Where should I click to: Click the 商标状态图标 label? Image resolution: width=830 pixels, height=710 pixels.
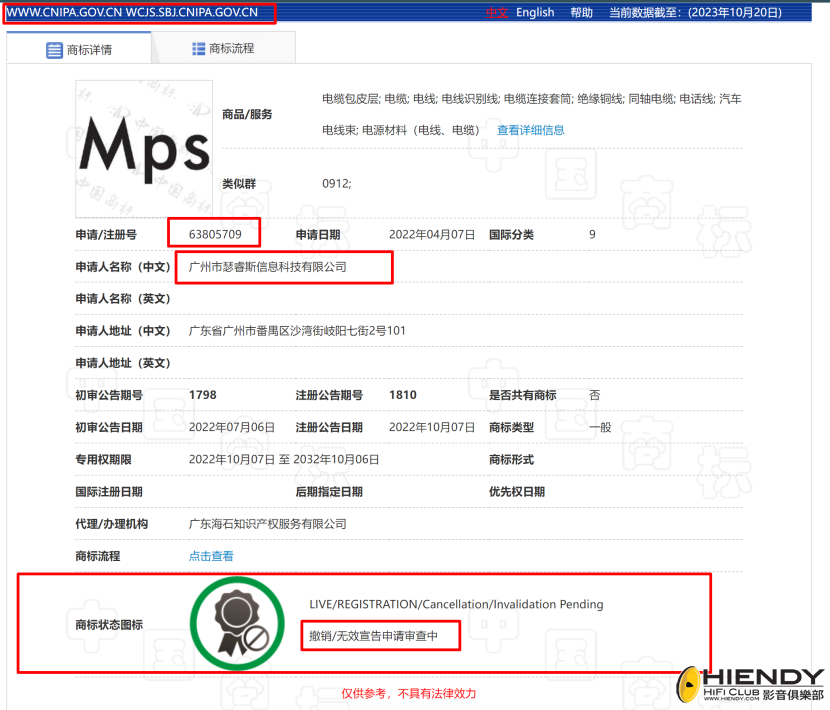pyautogui.click(x=109, y=625)
